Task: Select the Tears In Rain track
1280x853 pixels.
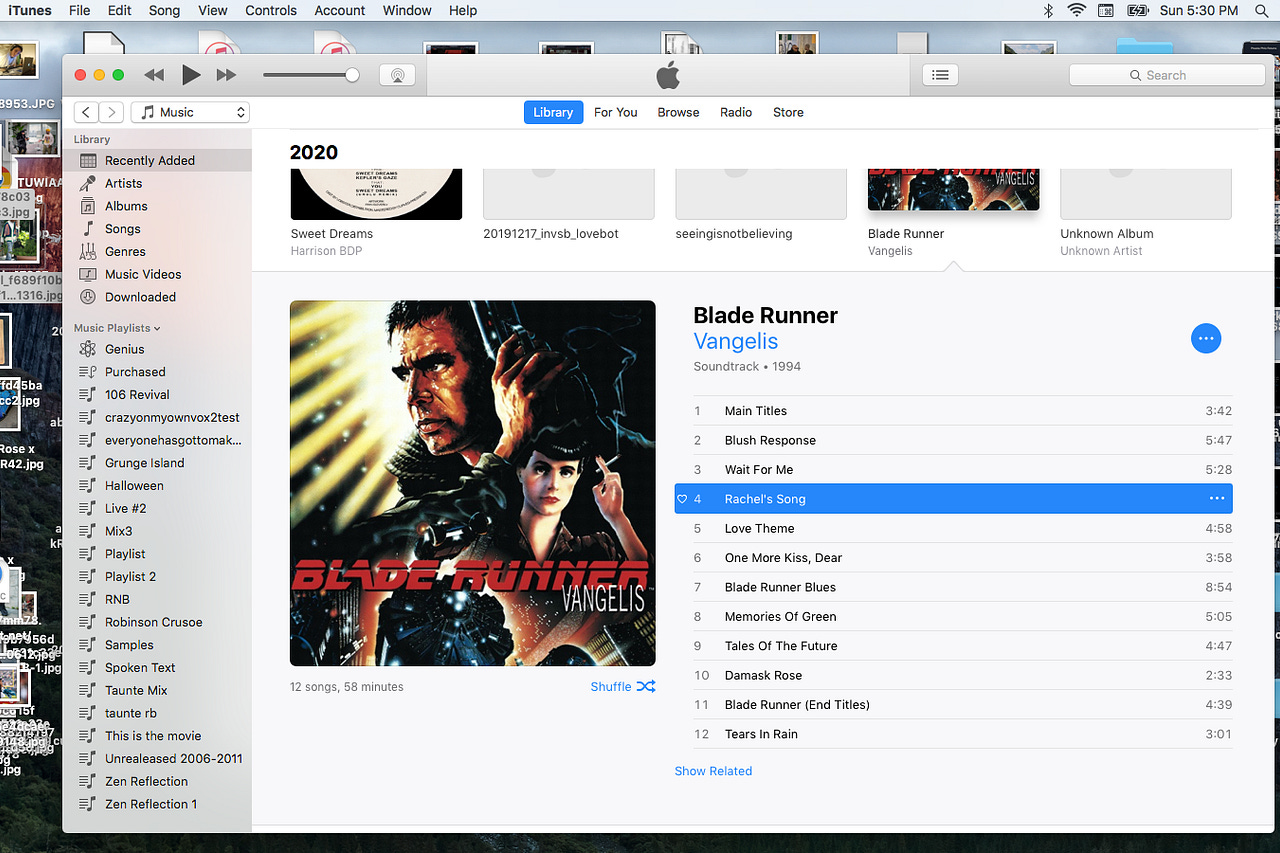Action: point(963,734)
